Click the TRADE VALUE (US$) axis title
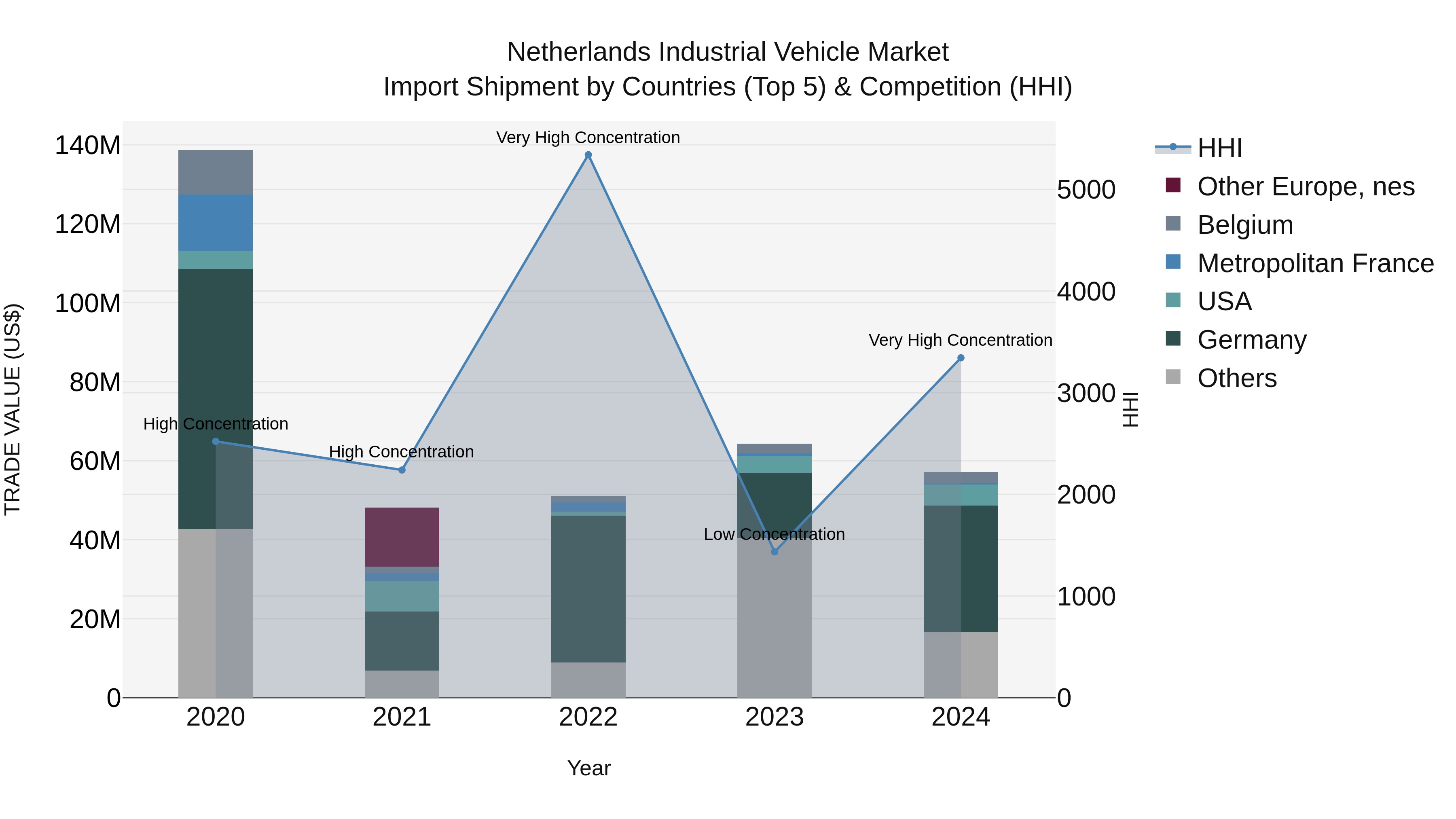Screen dimensions: 1456x819 point(13,409)
